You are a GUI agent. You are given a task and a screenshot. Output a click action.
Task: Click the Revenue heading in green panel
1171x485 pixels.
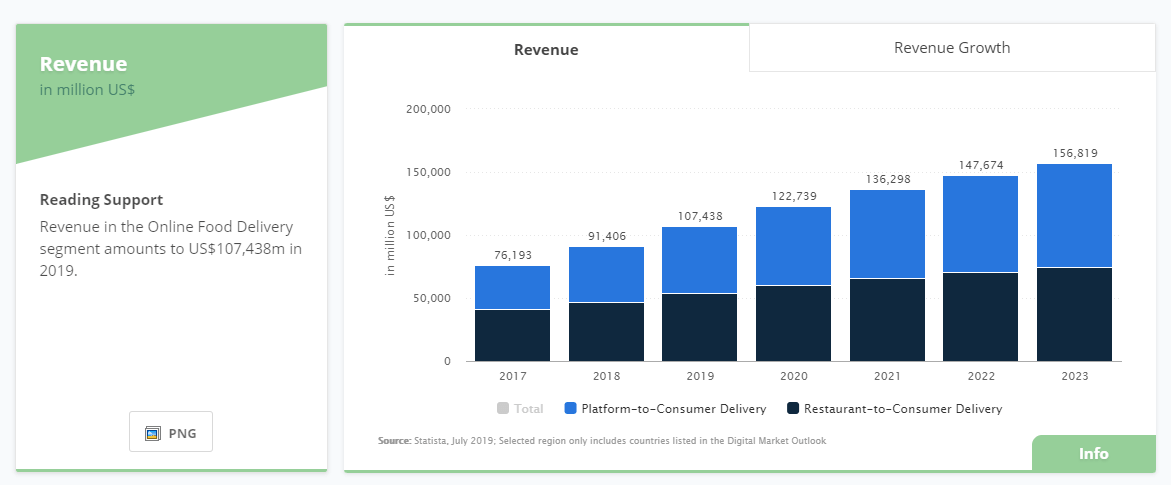click(84, 64)
